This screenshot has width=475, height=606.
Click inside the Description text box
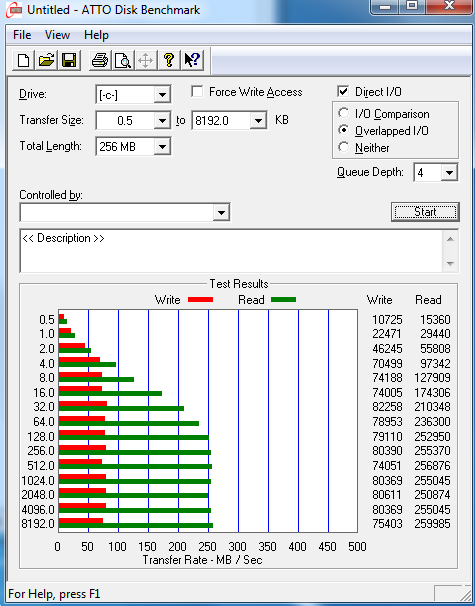click(x=231, y=251)
